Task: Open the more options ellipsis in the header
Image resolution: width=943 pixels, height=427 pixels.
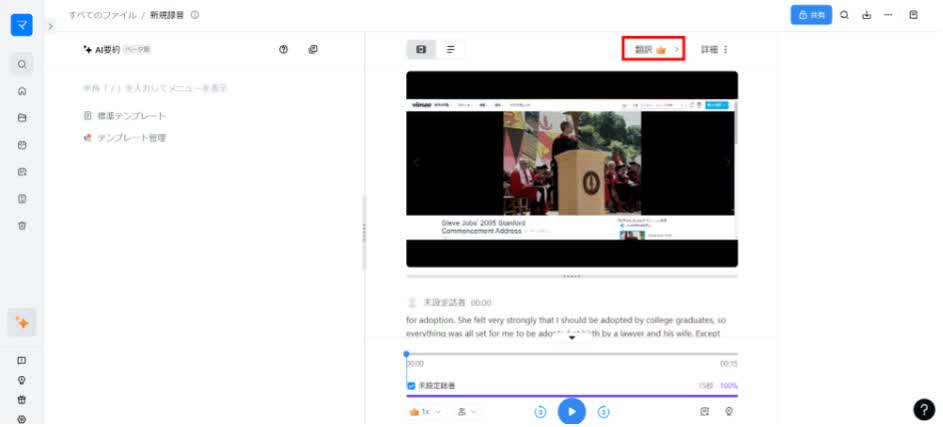Action: [x=888, y=15]
